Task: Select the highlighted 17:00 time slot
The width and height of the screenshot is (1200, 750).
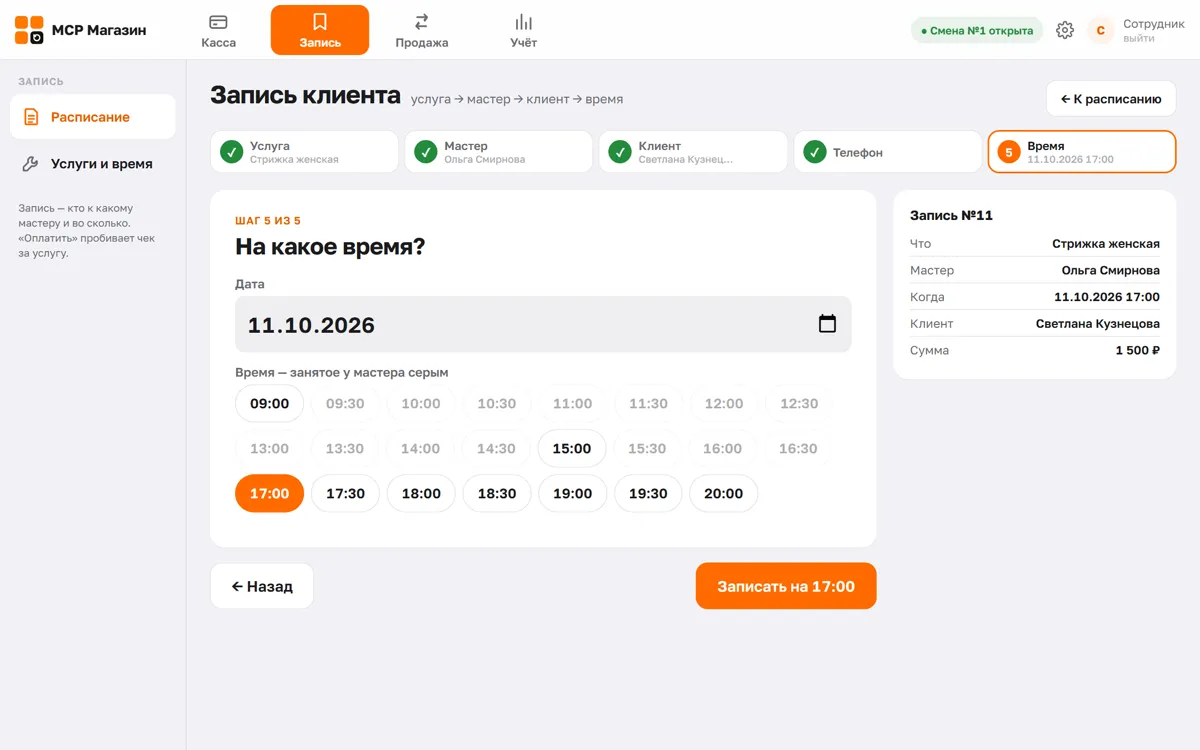Action: click(269, 494)
